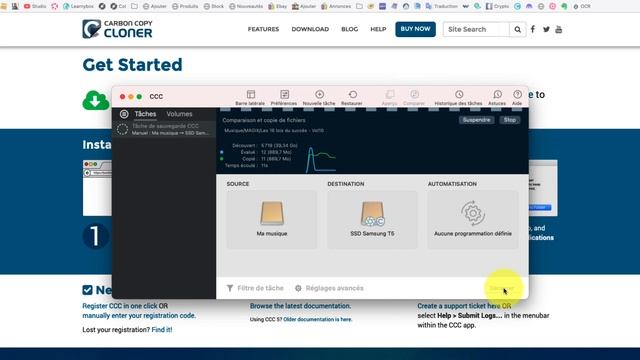The height and width of the screenshot is (360, 640).
Task: Click the throughput graph in progress panel
Action: coord(321,159)
